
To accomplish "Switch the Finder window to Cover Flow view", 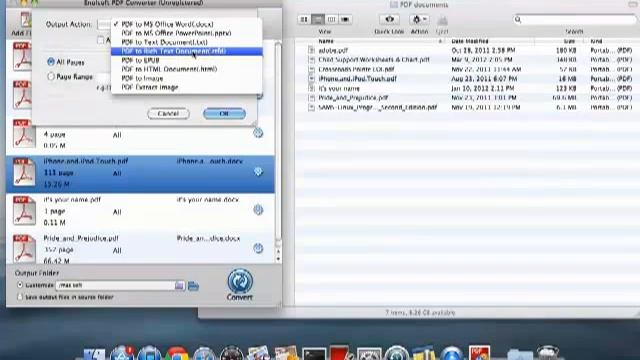I will (x=345, y=19).
